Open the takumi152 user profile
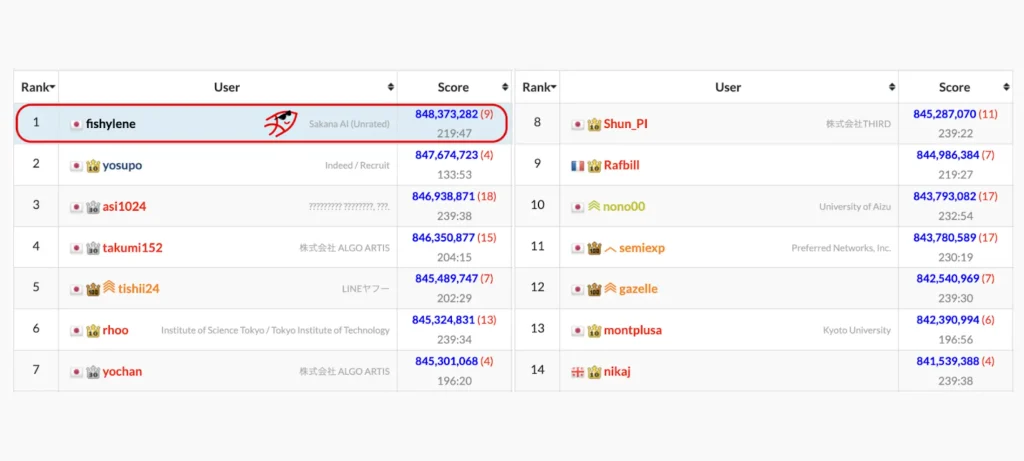 (x=132, y=247)
